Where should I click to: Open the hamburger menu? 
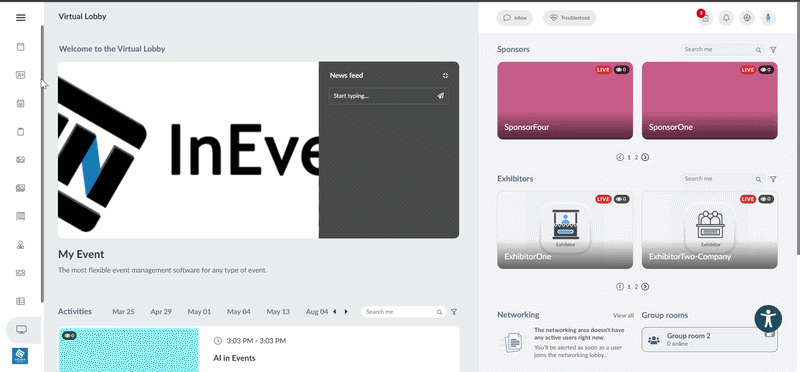pos(20,17)
